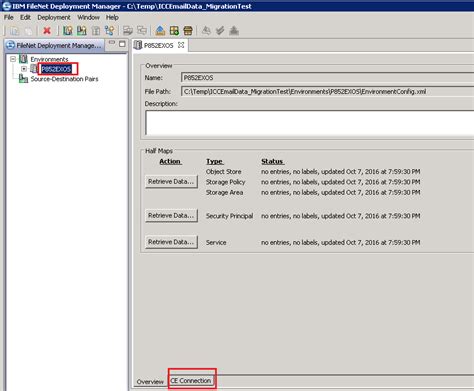
Task: Click the Service type label
Action: pos(216,243)
